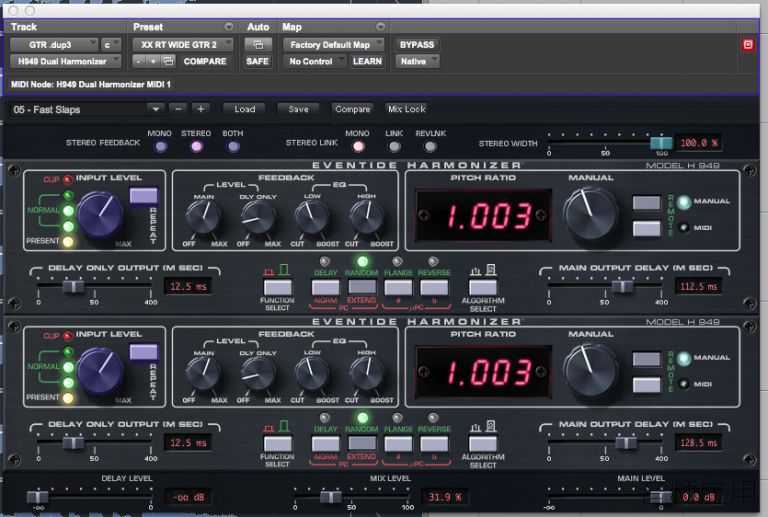Click the bottom unit Feedback Dly Only knob
768x517 pixels.
pos(257,374)
